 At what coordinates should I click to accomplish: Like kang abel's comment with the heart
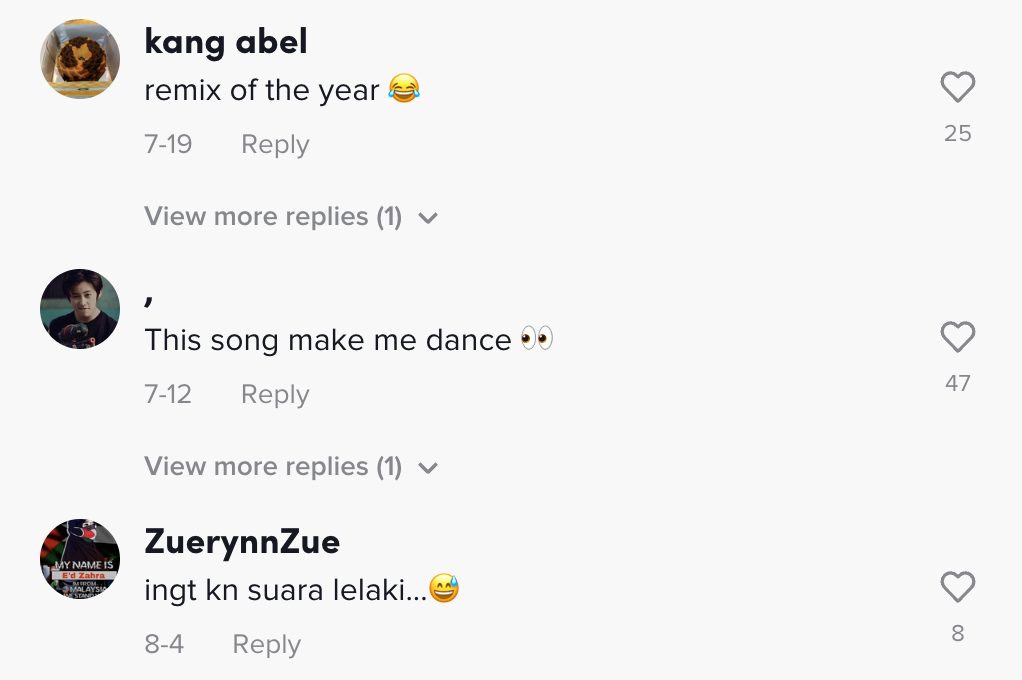[x=957, y=88]
